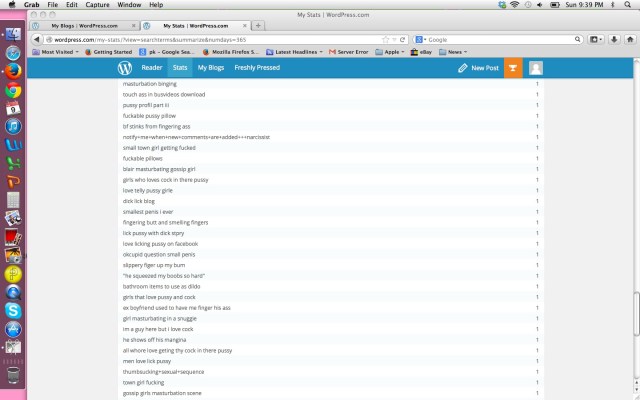Click the wordpress.com URL address field

212,40
